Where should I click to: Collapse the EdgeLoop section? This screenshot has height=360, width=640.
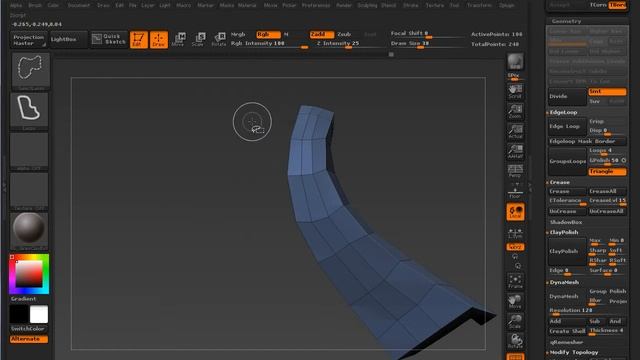563,112
